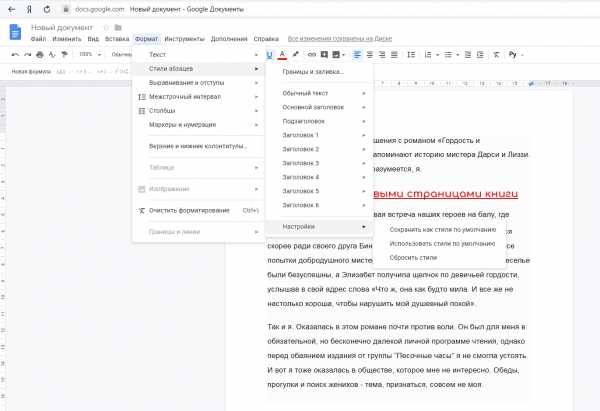Viewport: 600px width, 411px height.
Task: Decrease the paragraph indent
Action: coord(468,55)
